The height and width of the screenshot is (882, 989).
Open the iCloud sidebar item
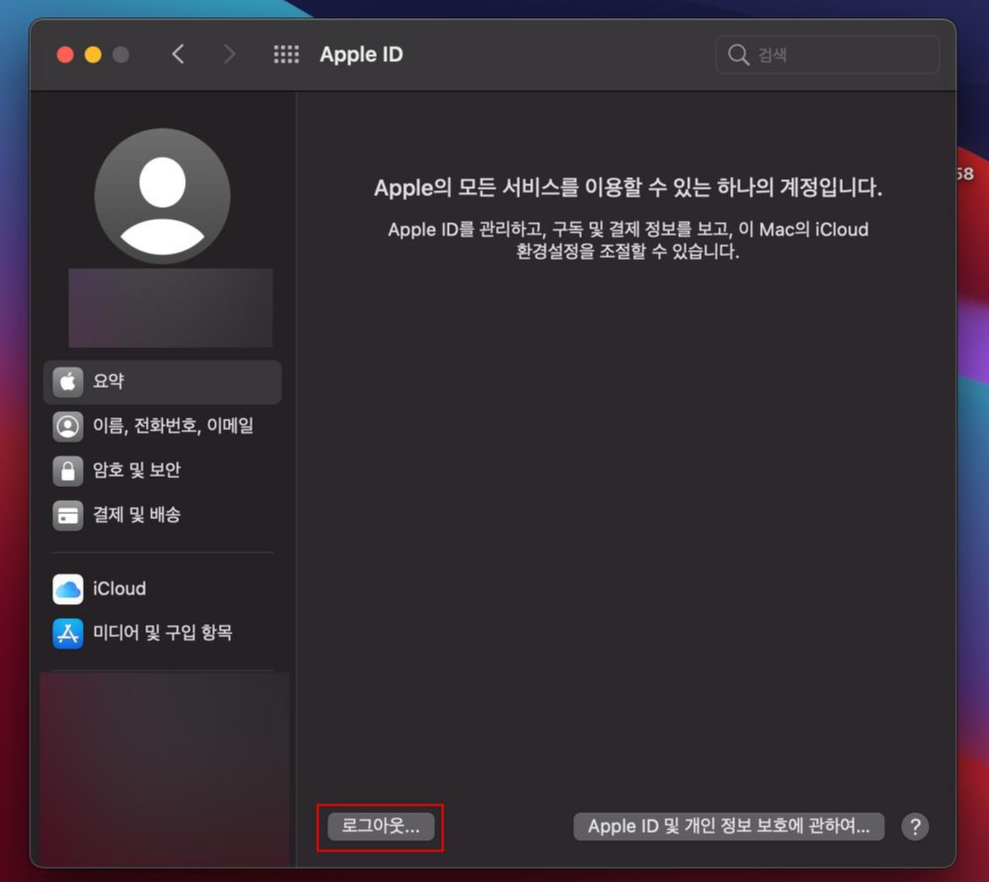tap(163, 589)
